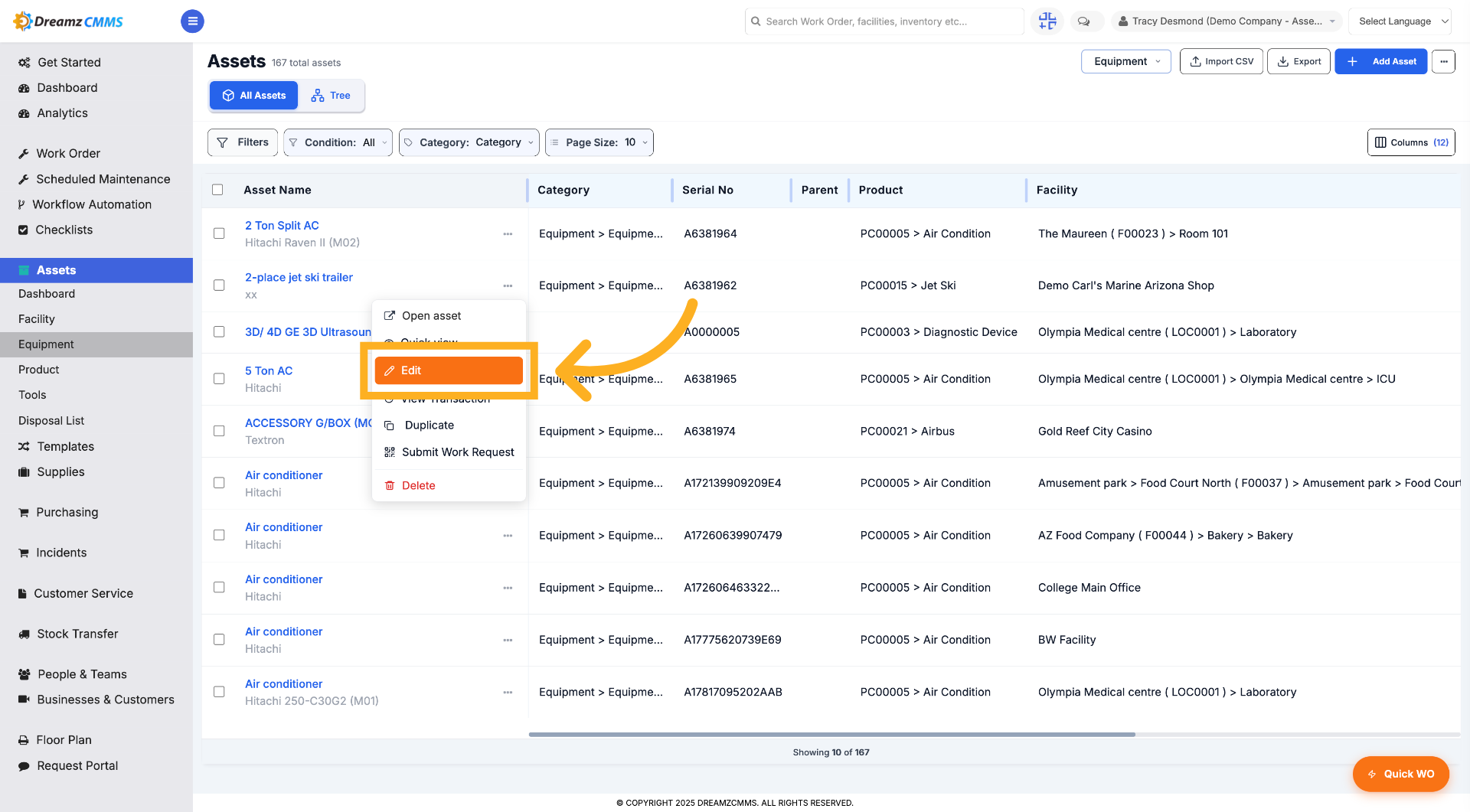The height and width of the screenshot is (812, 1470).
Task: Click the horizontal table scrollbar
Action: coord(831,735)
